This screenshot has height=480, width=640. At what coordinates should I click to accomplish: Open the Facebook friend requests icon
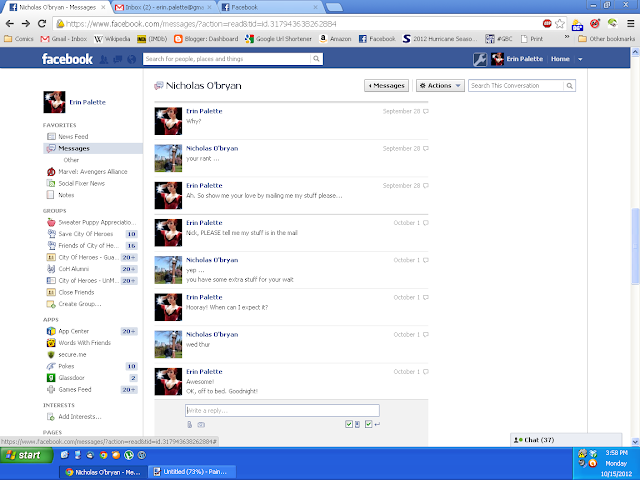coord(104,60)
